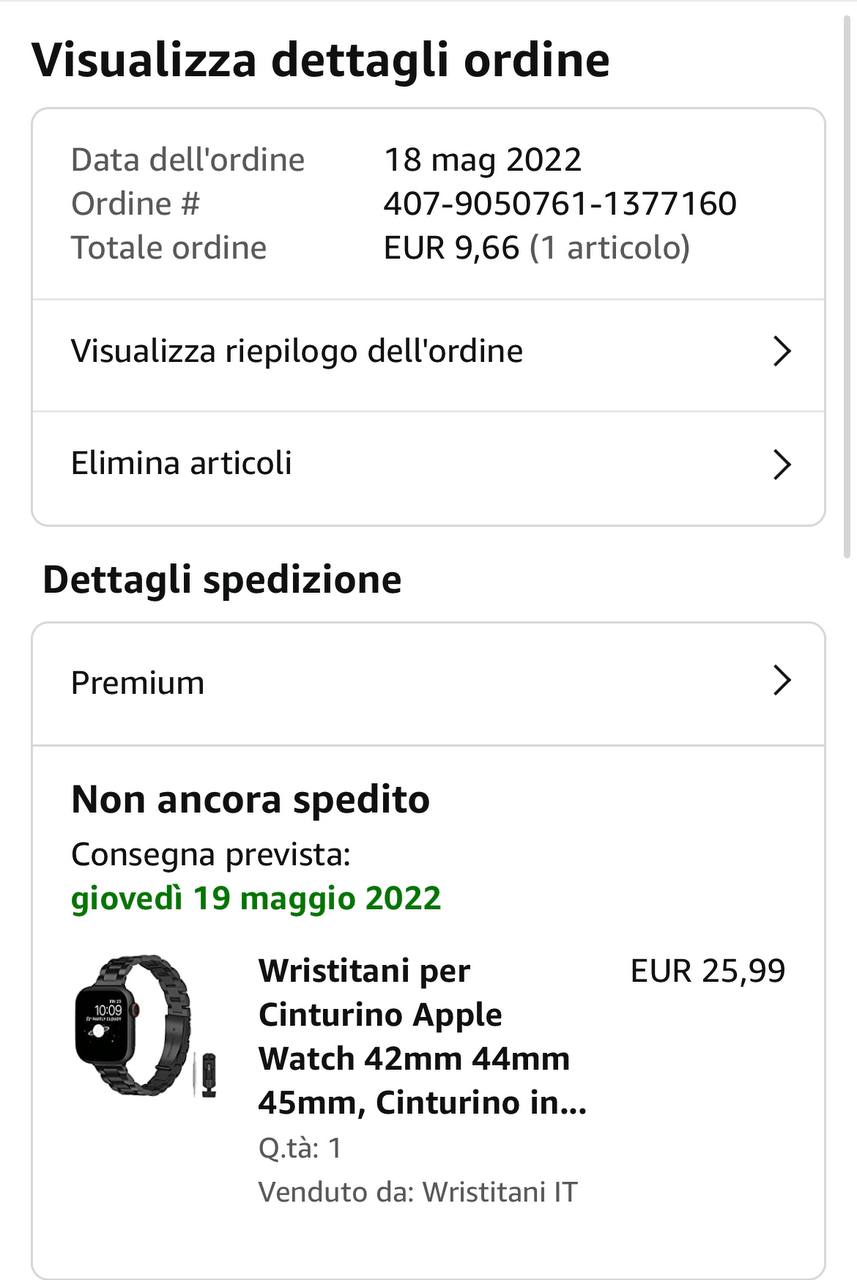Viewport: 857px width, 1280px height.
Task: Tap the Premium shipping label
Action: point(137,683)
